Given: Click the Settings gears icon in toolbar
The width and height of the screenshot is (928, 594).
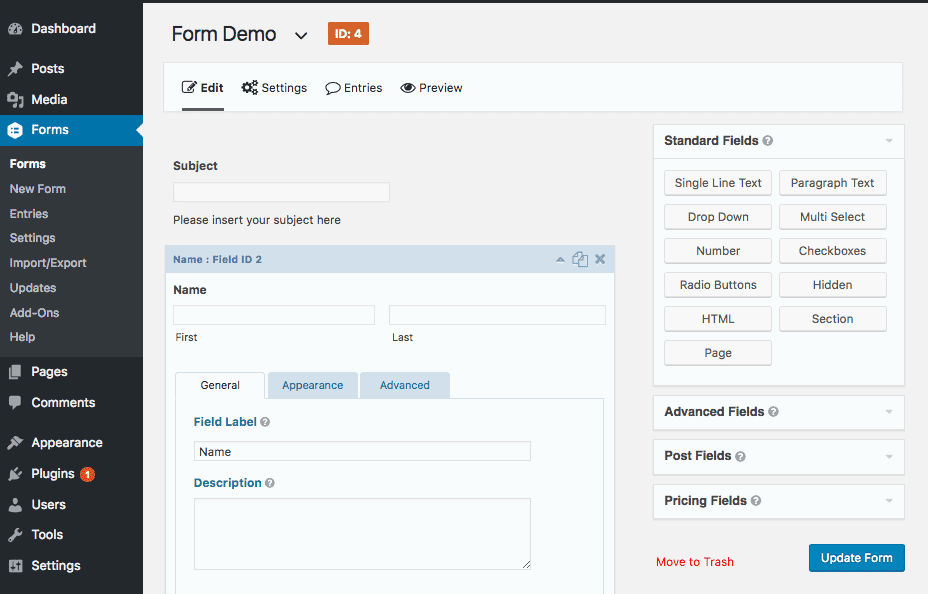Looking at the screenshot, I should 250,88.
